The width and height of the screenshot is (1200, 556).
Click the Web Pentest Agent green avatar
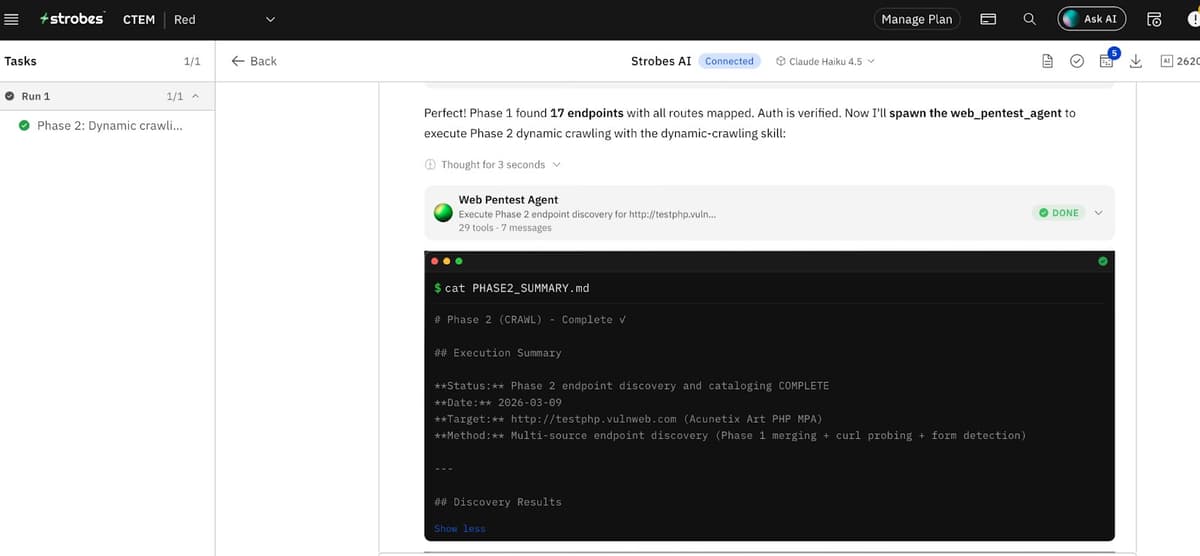[x=444, y=213]
